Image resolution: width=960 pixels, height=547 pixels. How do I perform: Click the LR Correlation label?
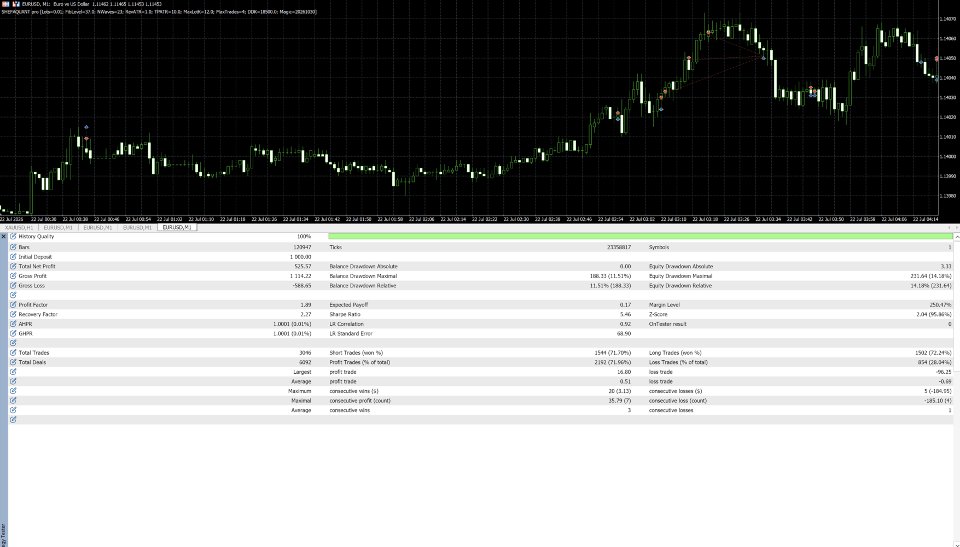pyautogui.click(x=347, y=324)
